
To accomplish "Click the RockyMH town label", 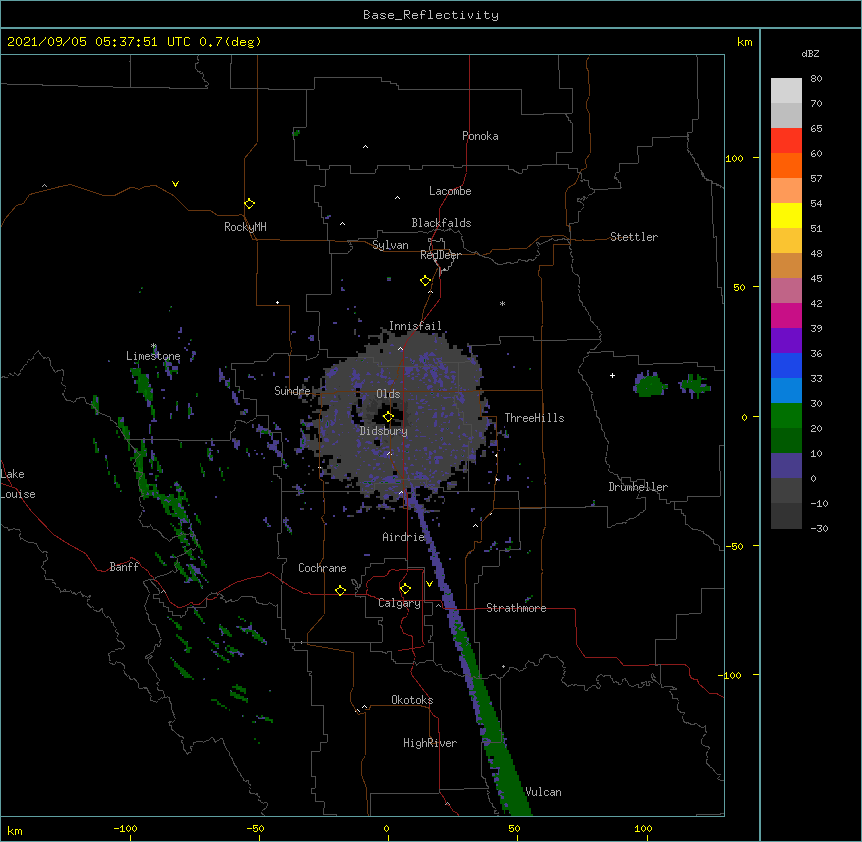I will (x=245, y=227).
